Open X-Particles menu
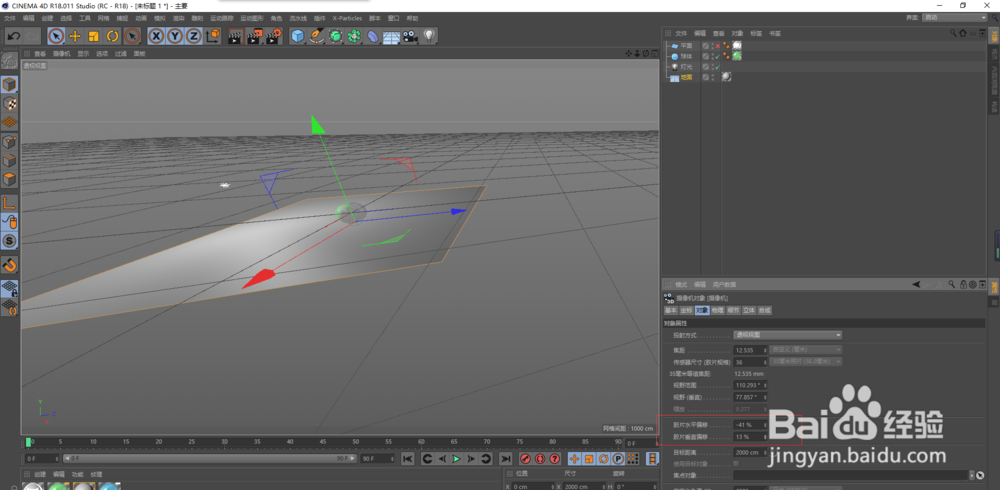Screen dimensions: 1000x490 tap(347, 19)
